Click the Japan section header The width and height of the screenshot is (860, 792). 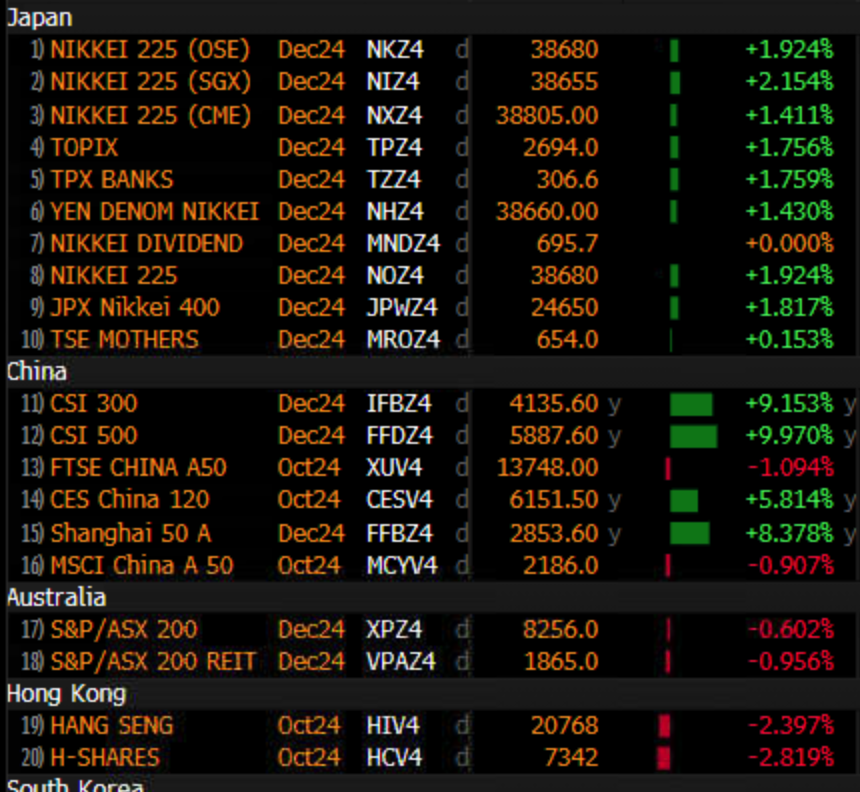(x=39, y=18)
